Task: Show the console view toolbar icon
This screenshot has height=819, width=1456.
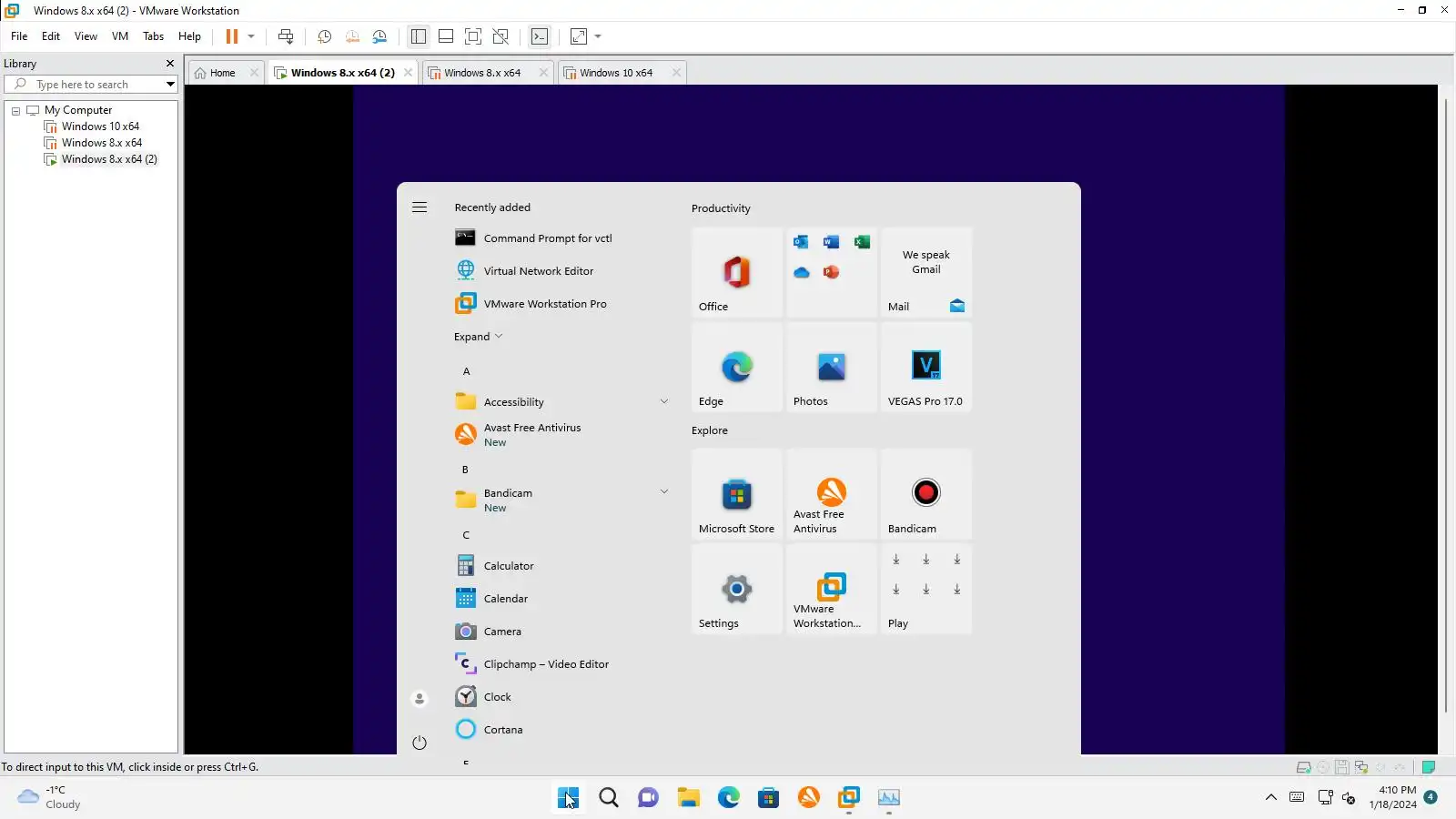Action: [x=540, y=36]
